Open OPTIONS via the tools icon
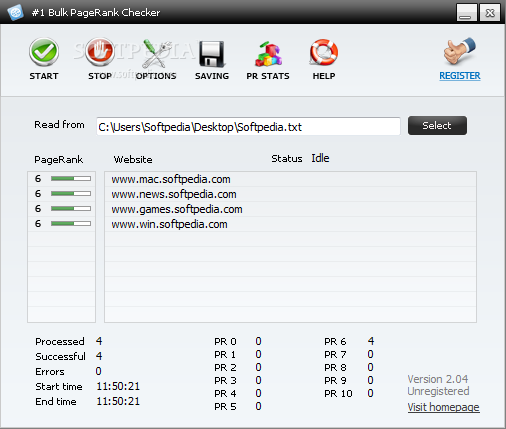The image size is (506, 429). (x=156, y=53)
